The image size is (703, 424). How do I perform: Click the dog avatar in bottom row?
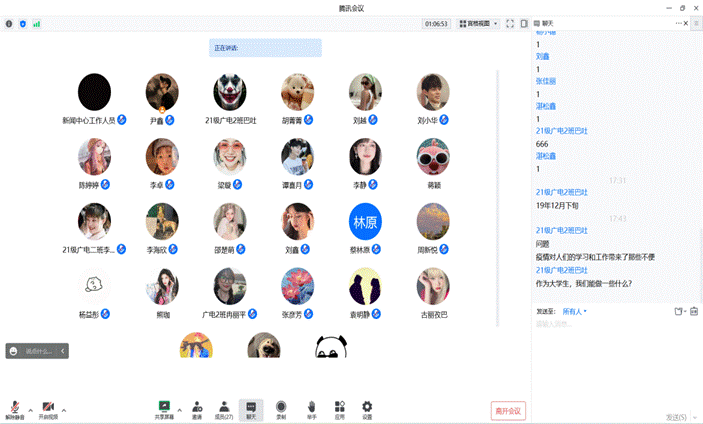pyautogui.click(x=264, y=345)
